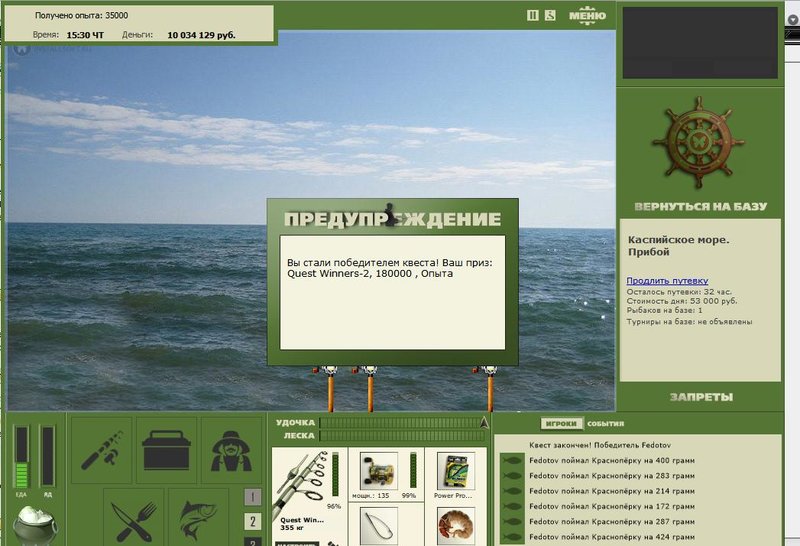Click the reel power text мощн.: 135

[370, 495]
